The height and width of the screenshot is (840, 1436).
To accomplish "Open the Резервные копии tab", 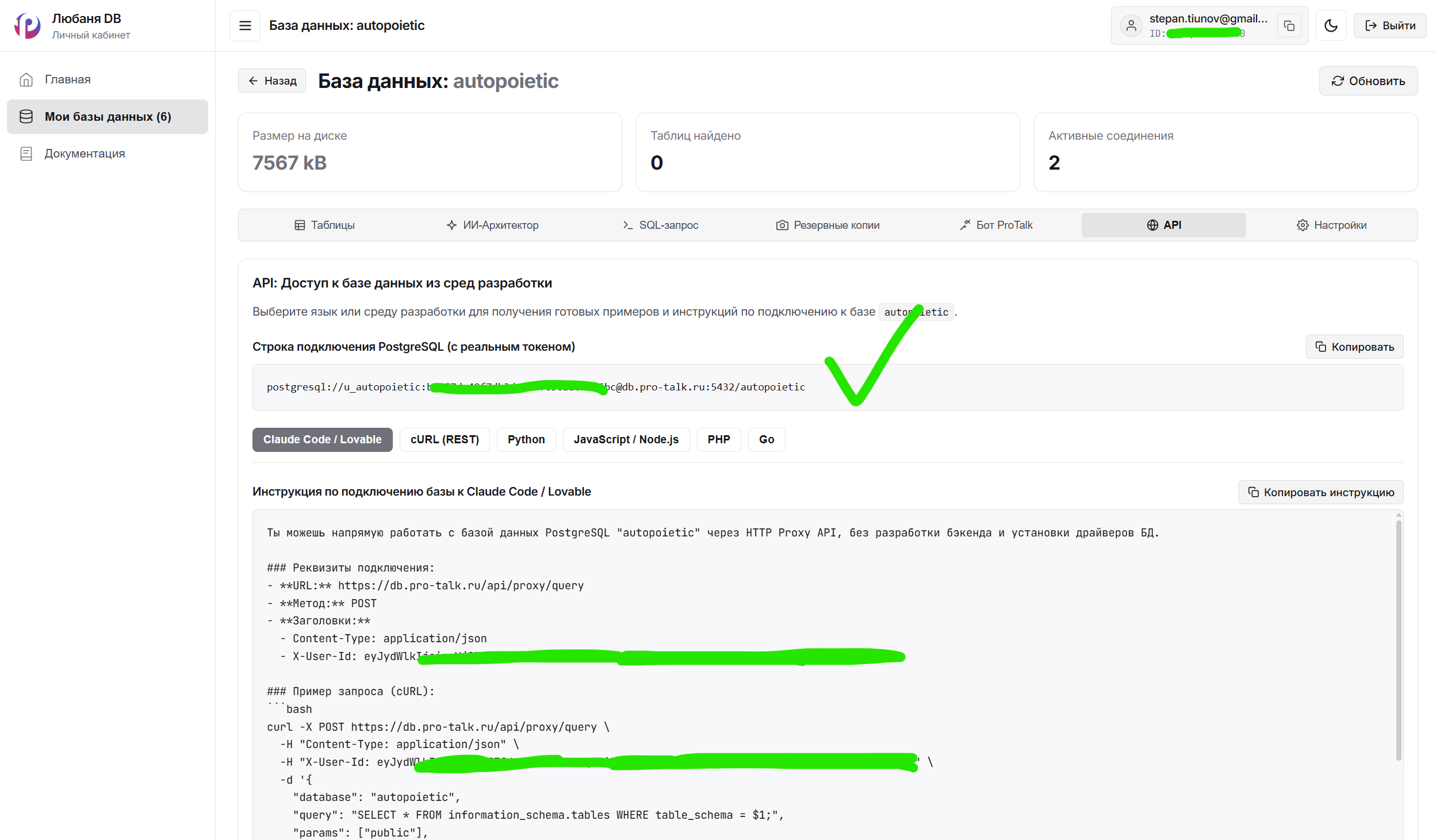I will (828, 225).
